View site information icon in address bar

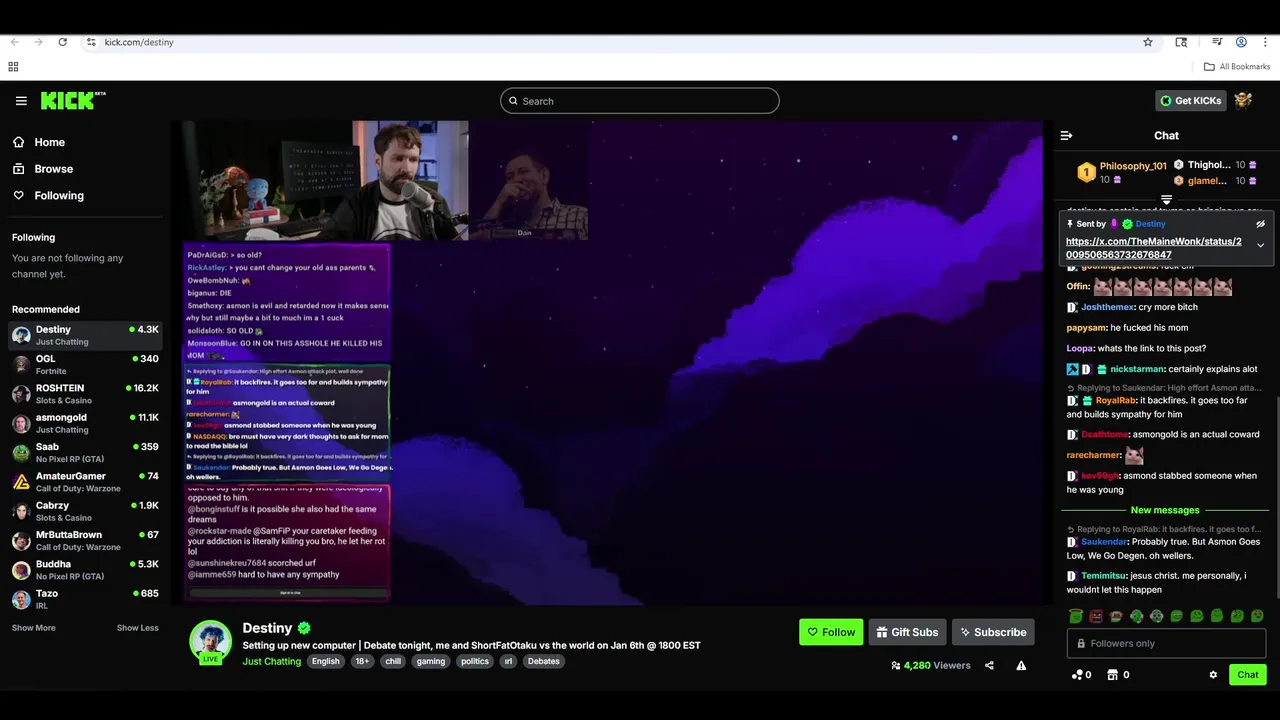pos(91,42)
